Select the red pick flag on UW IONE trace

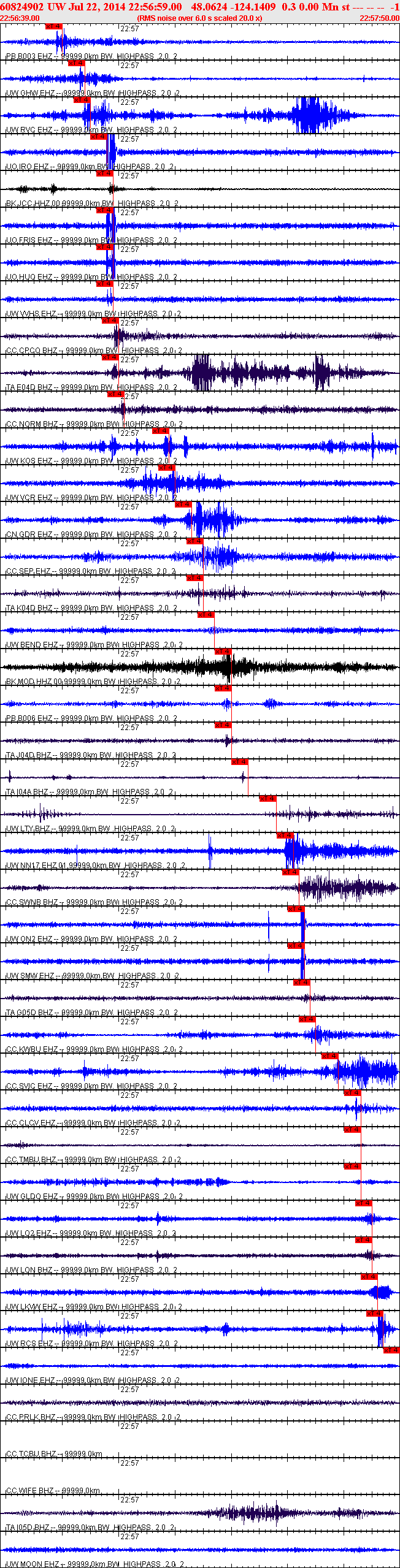[x=391, y=1350]
